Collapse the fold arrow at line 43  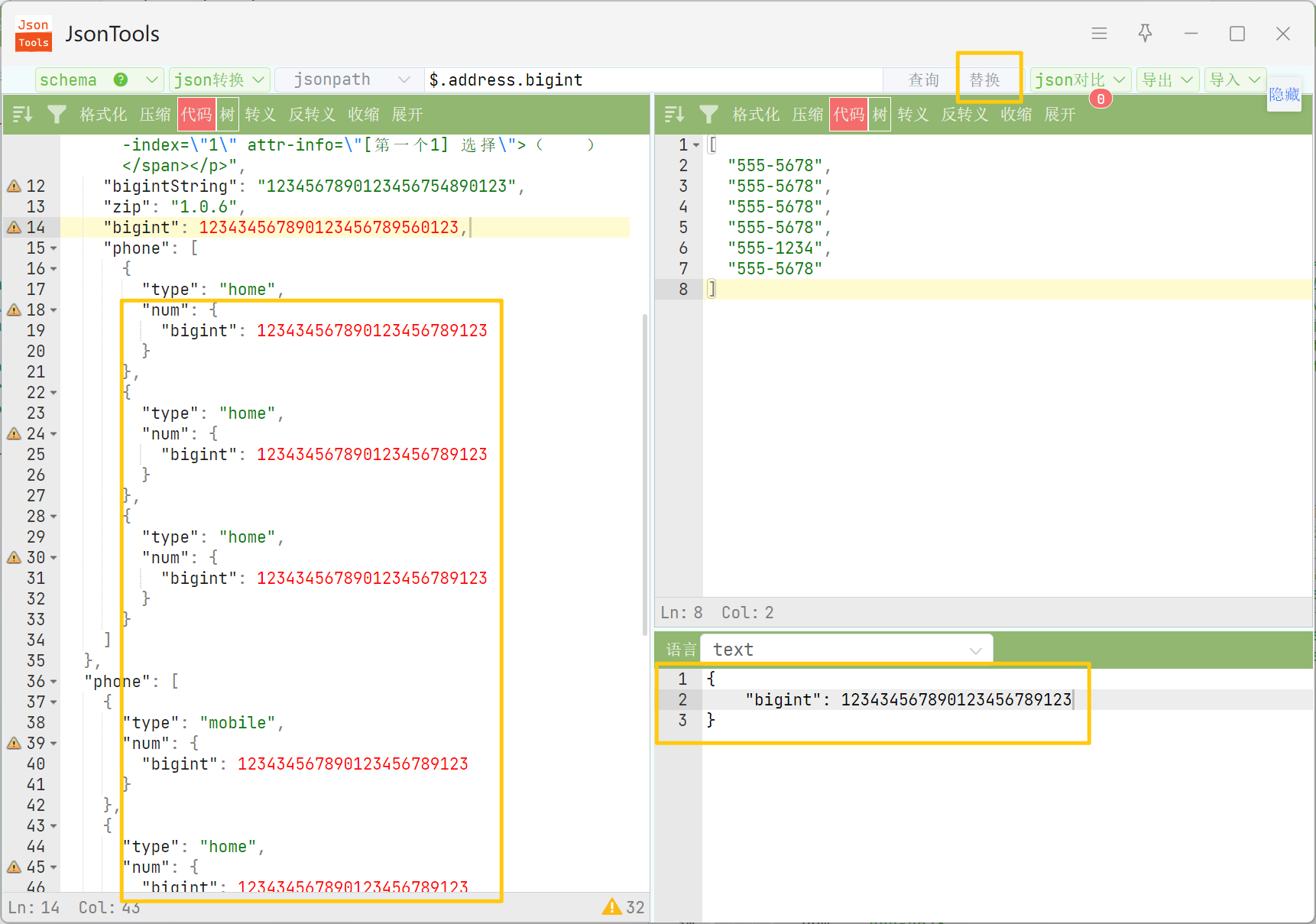[x=53, y=826]
